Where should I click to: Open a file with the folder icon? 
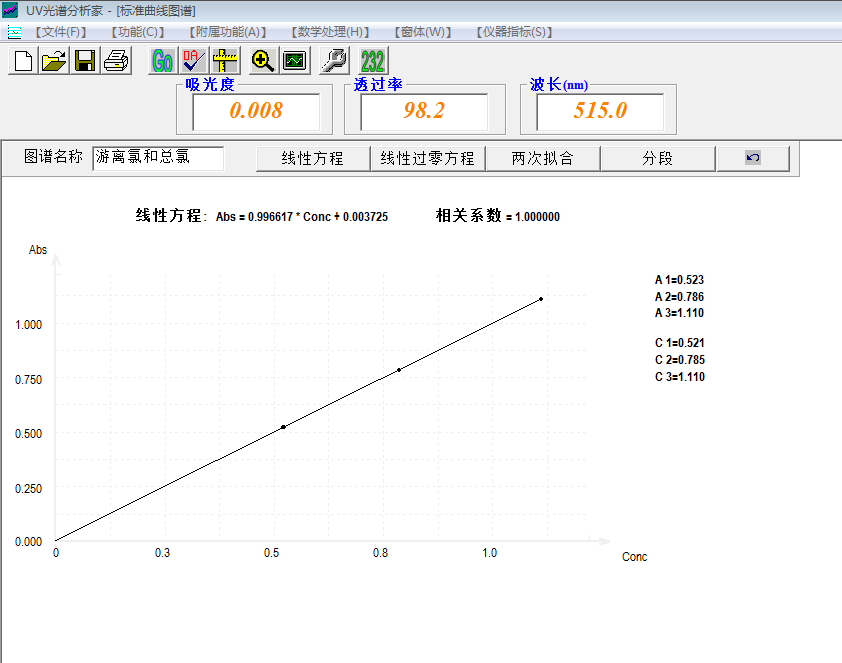point(53,61)
